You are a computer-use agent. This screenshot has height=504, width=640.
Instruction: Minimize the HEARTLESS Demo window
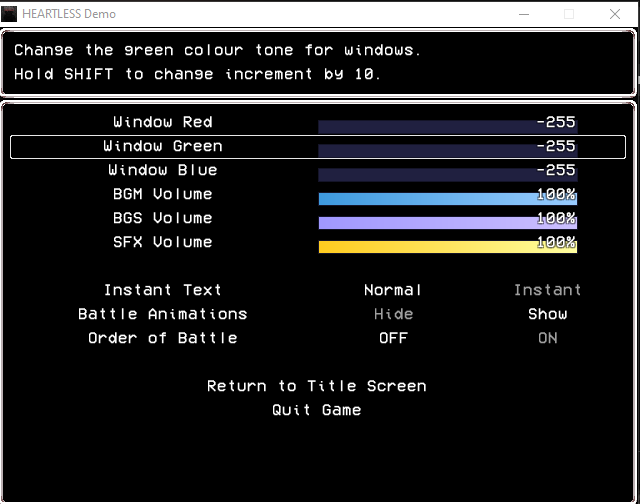tap(524, 14)
